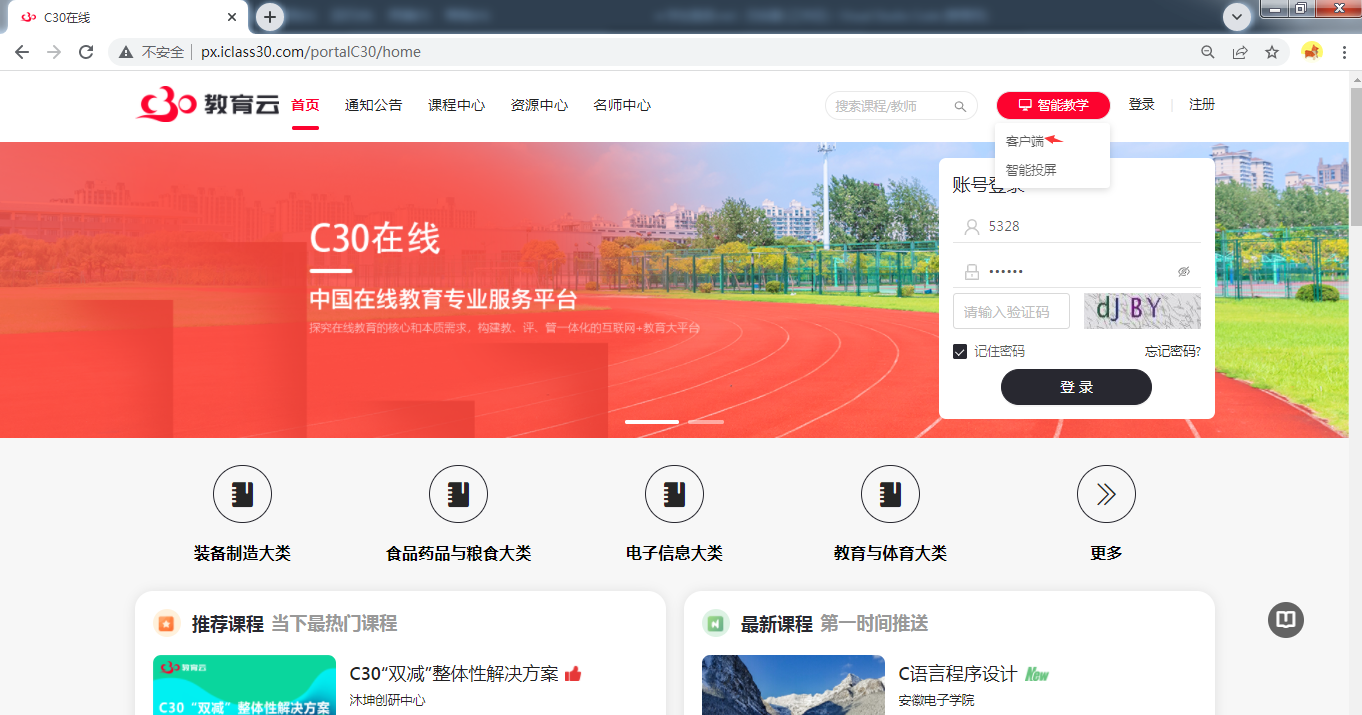Toggle password visibility eye icon
Image resolution: width=1362 pixels, height=715 pixels.
coord(1184,272)
